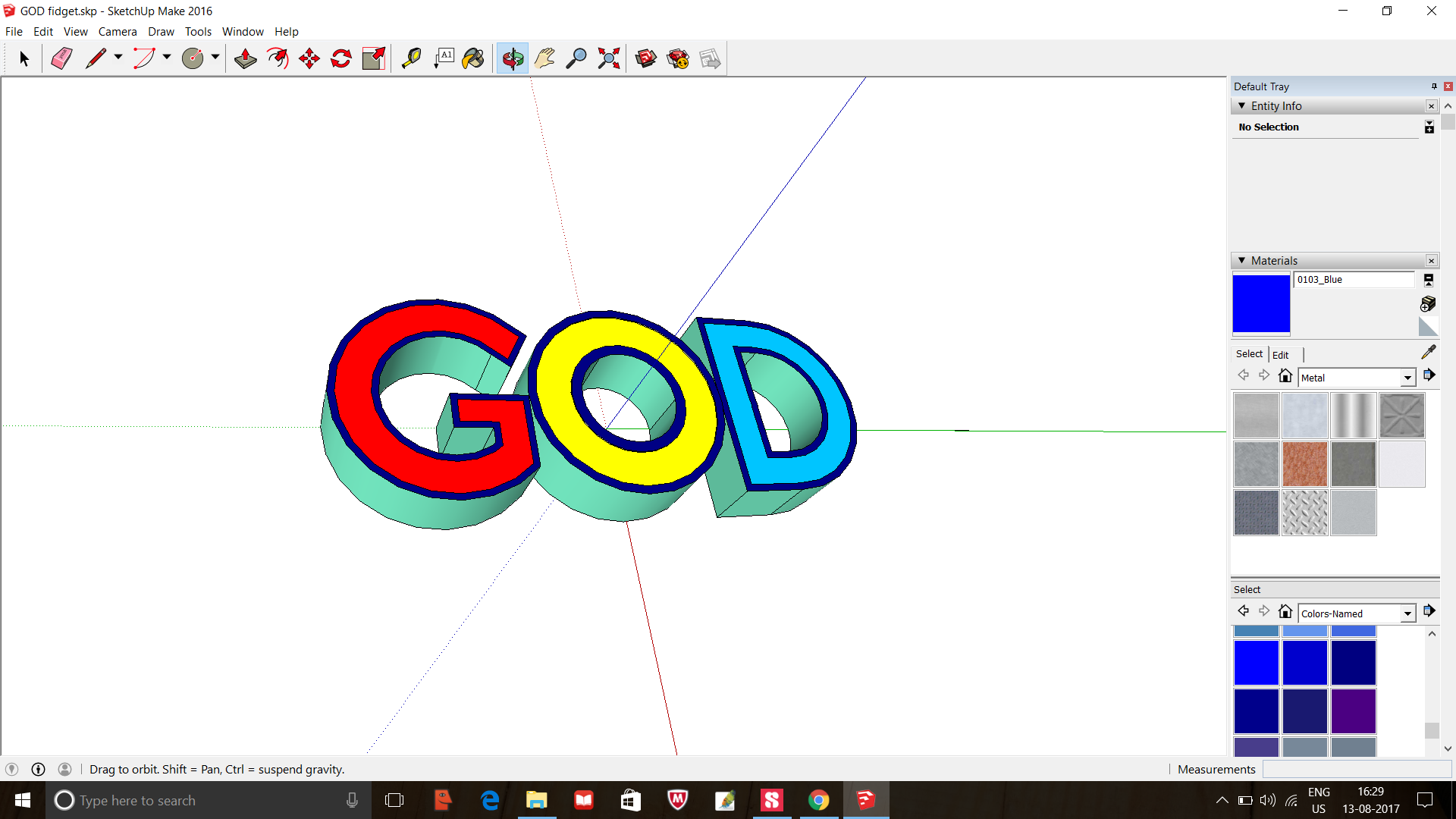Screen dimensions: 1456x819
Task: Click the Zoom tool icon
Action: coord(576,58)
